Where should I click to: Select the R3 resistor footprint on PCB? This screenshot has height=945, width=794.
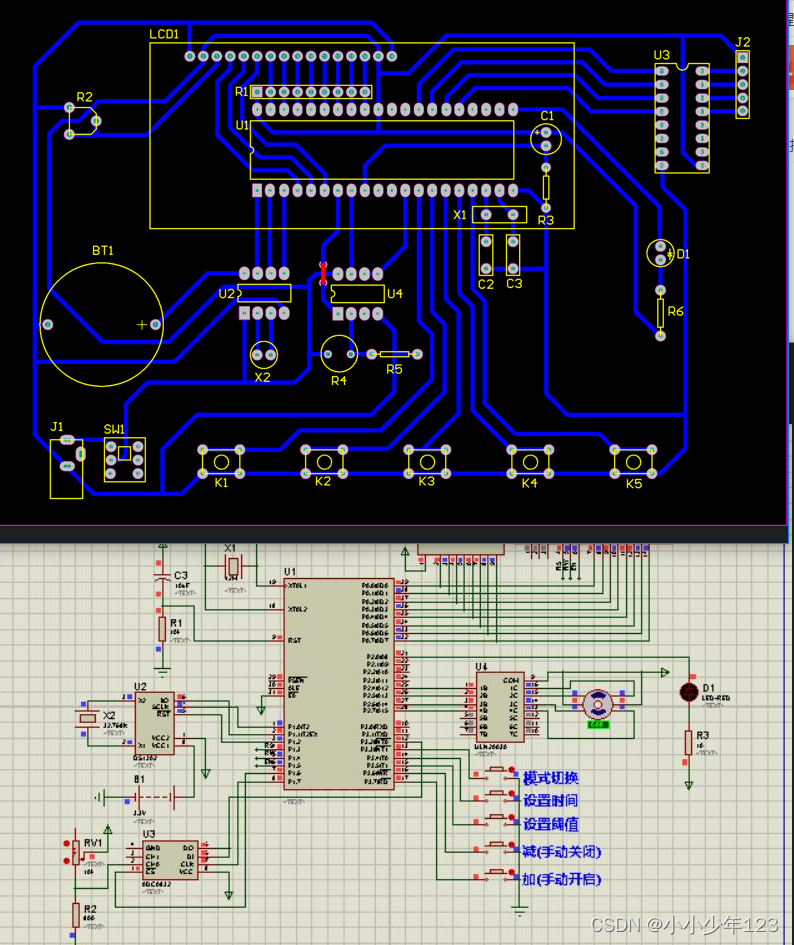click(546, 187)
